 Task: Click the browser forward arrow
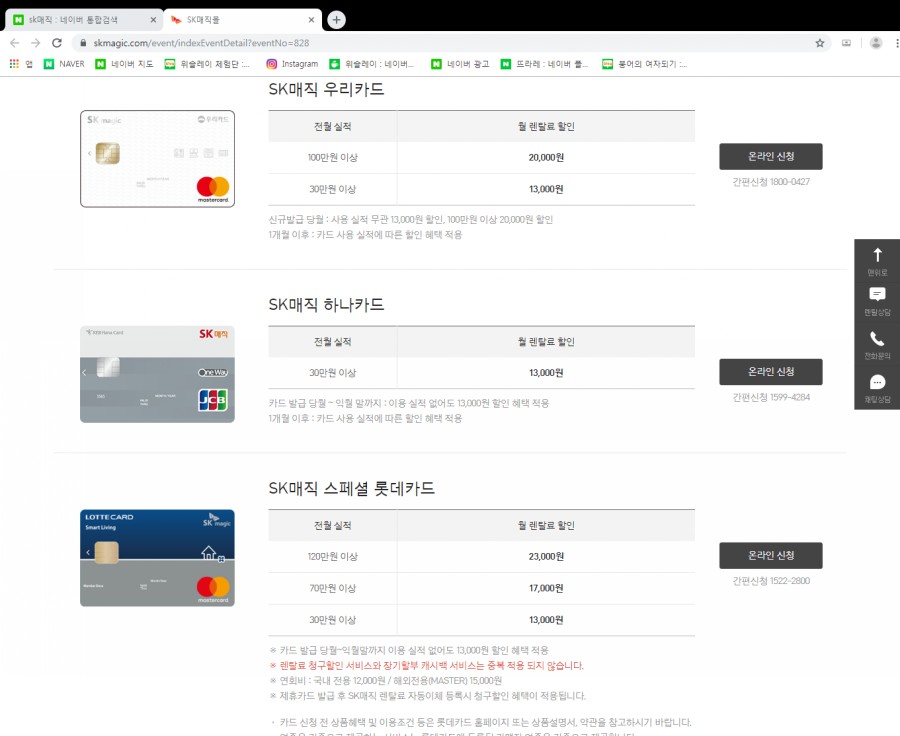click(36, 43)
